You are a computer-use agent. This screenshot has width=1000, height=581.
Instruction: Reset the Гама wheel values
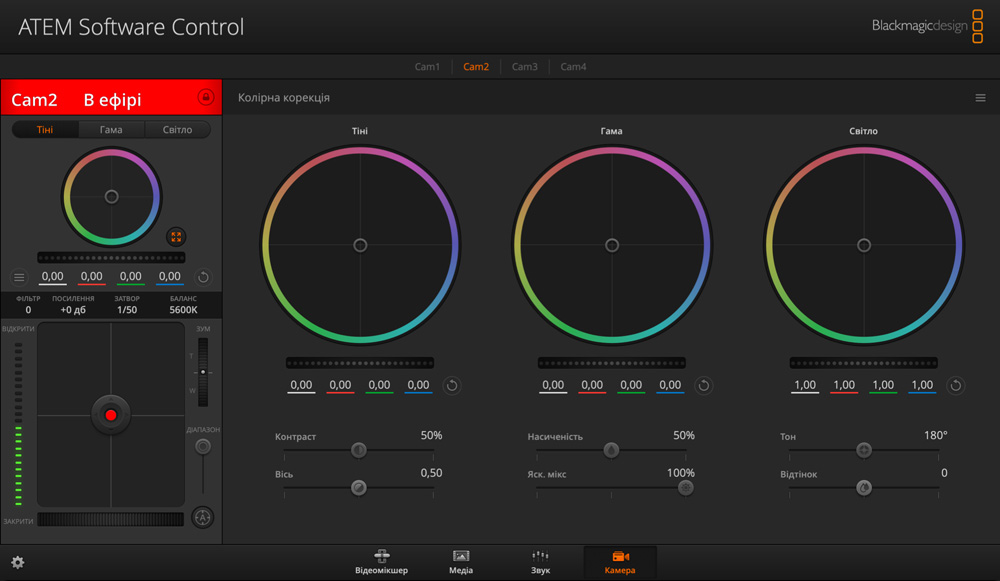704,385
